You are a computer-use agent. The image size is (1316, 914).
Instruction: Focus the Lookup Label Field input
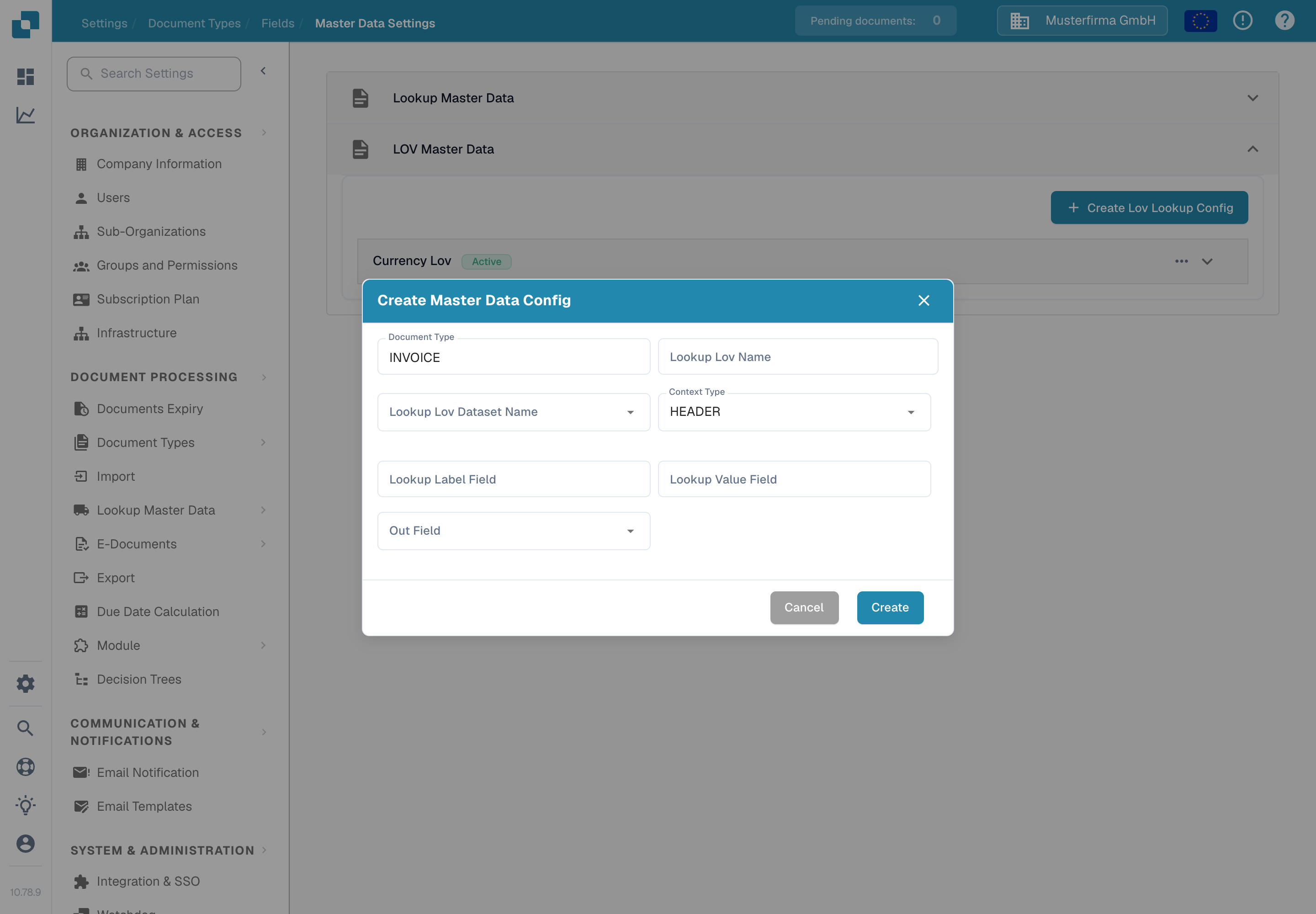click(514, 479)
